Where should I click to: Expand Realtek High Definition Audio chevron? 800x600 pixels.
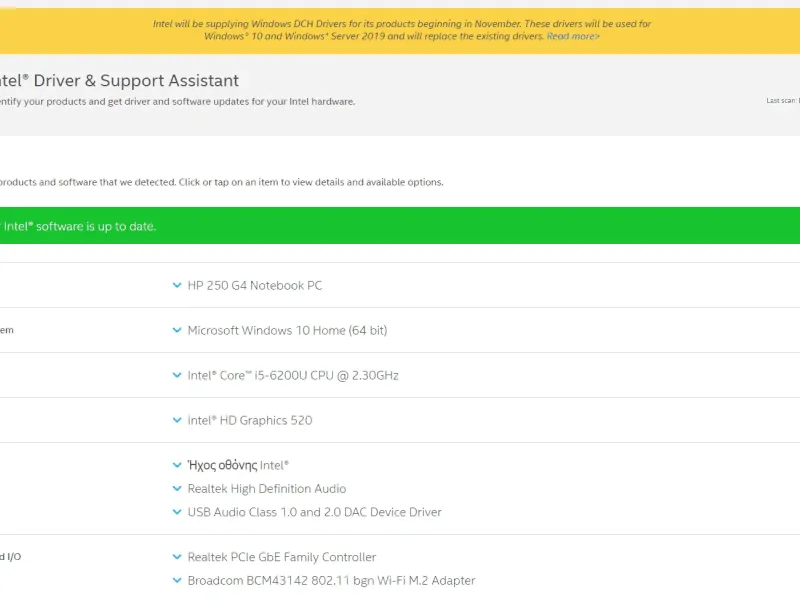click(177, 488)
